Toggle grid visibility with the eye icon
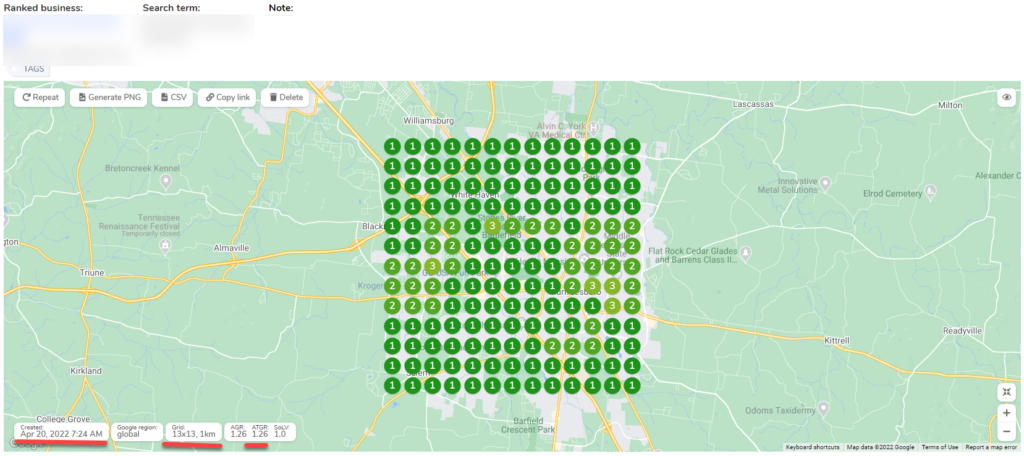 point(1006,98)
